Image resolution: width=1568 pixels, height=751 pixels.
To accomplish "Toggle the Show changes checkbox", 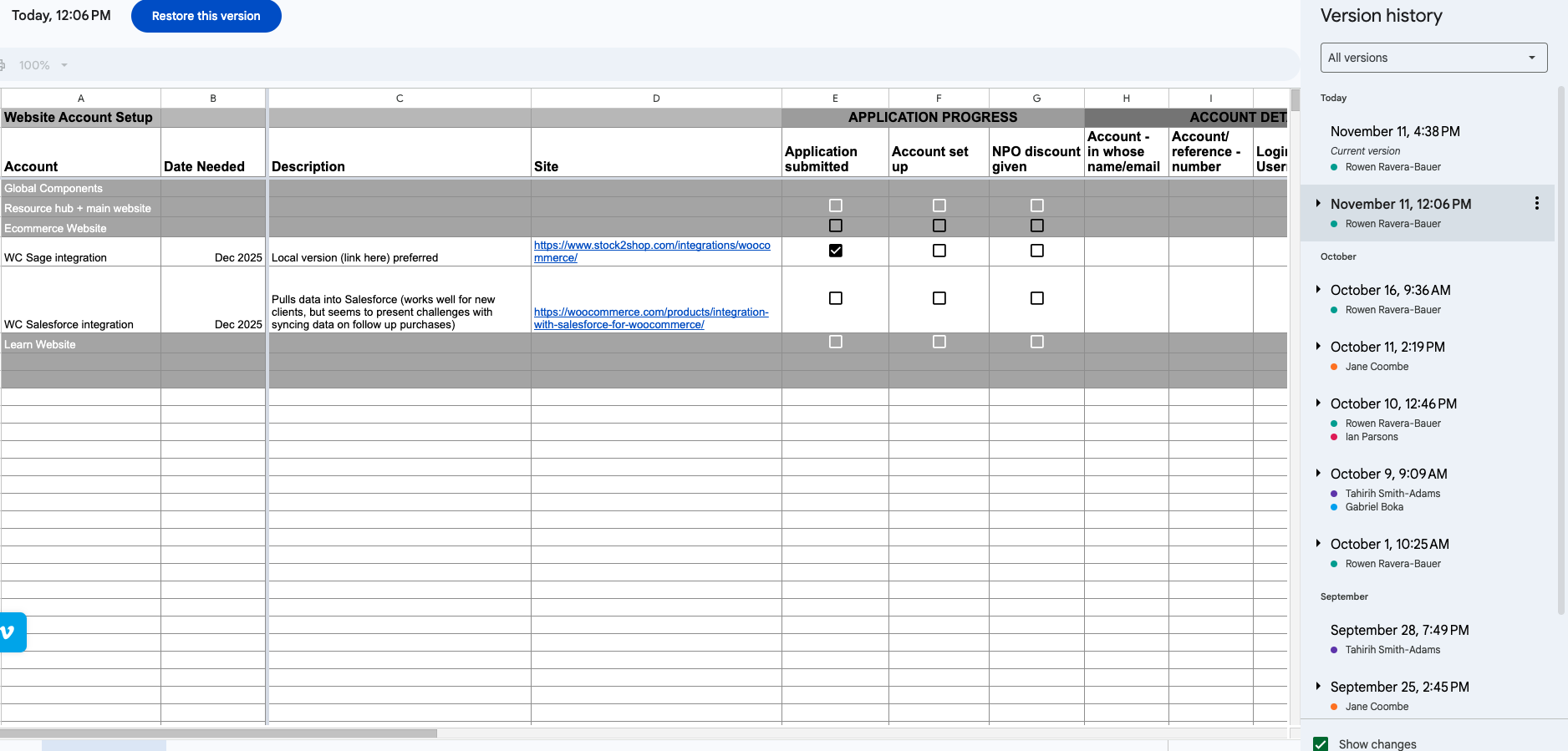I will [x=1321, y=743].
